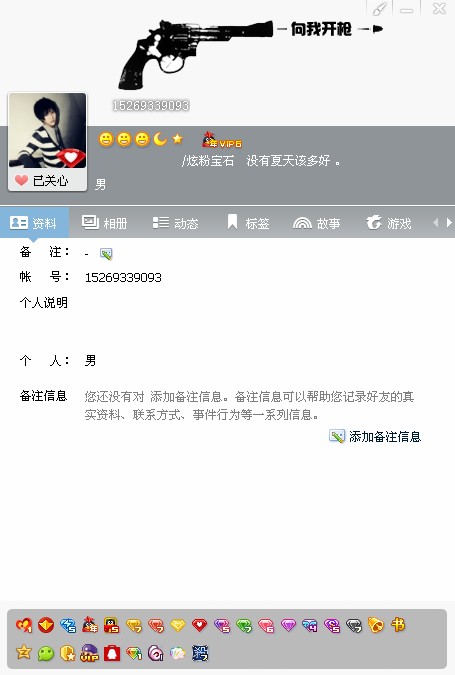455x675 pixels.
Task: Click the skin paintbrush icon at top
Action: point(379,9)
